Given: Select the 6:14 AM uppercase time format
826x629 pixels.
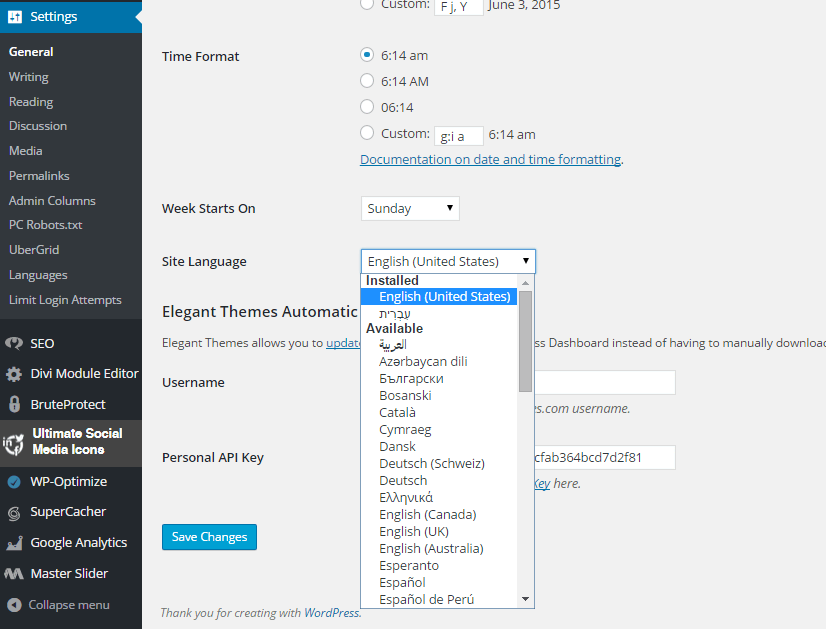Looking at the screenshot, I should (x=367, y=81).
